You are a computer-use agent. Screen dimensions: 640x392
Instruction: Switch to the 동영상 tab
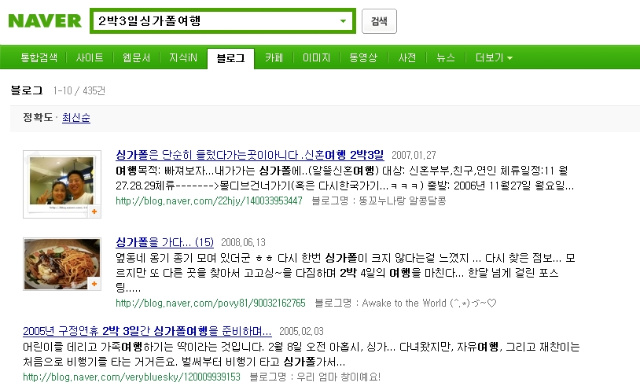click(x=363, y=58)
